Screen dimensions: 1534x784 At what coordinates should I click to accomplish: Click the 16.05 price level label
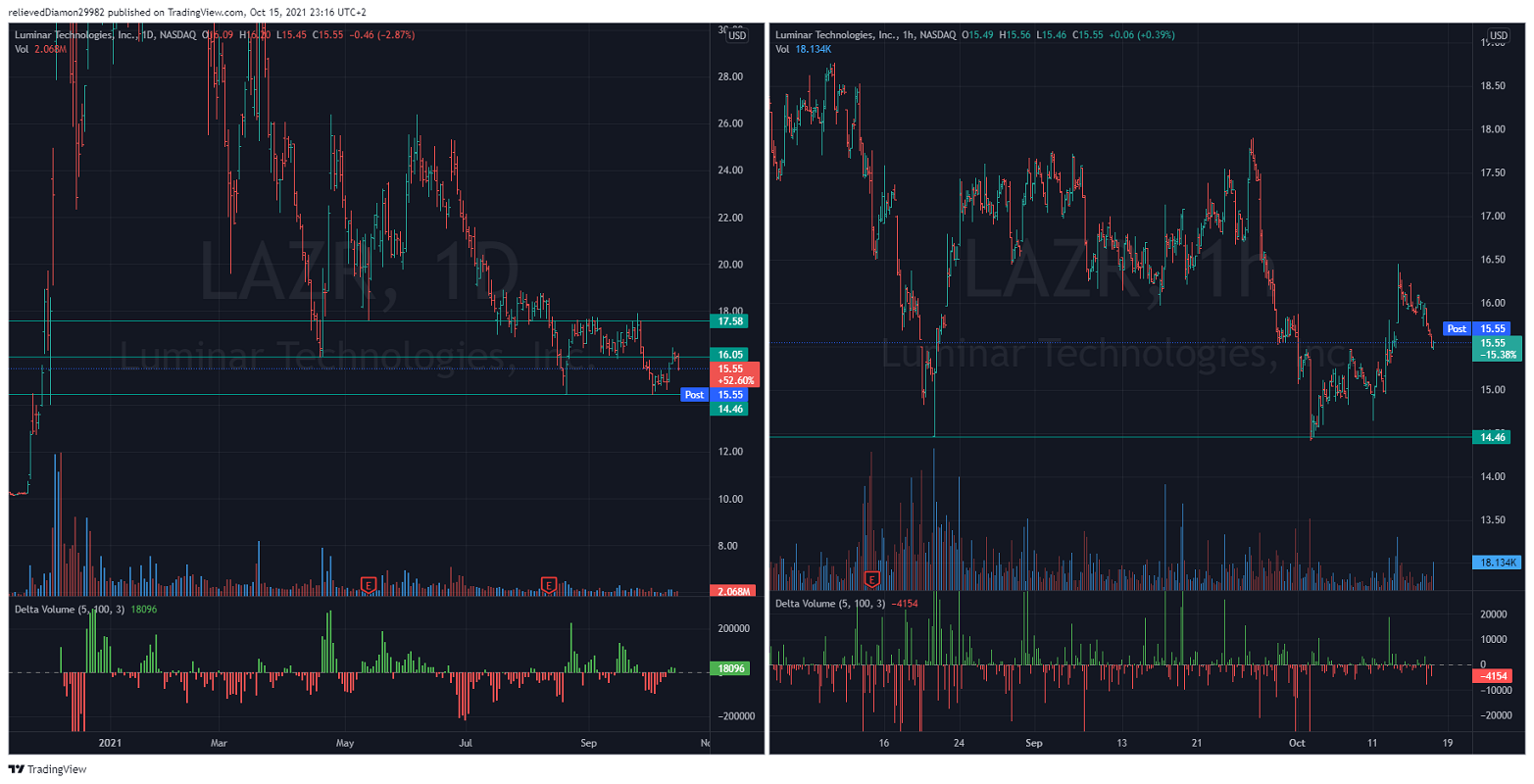[728, 355]
